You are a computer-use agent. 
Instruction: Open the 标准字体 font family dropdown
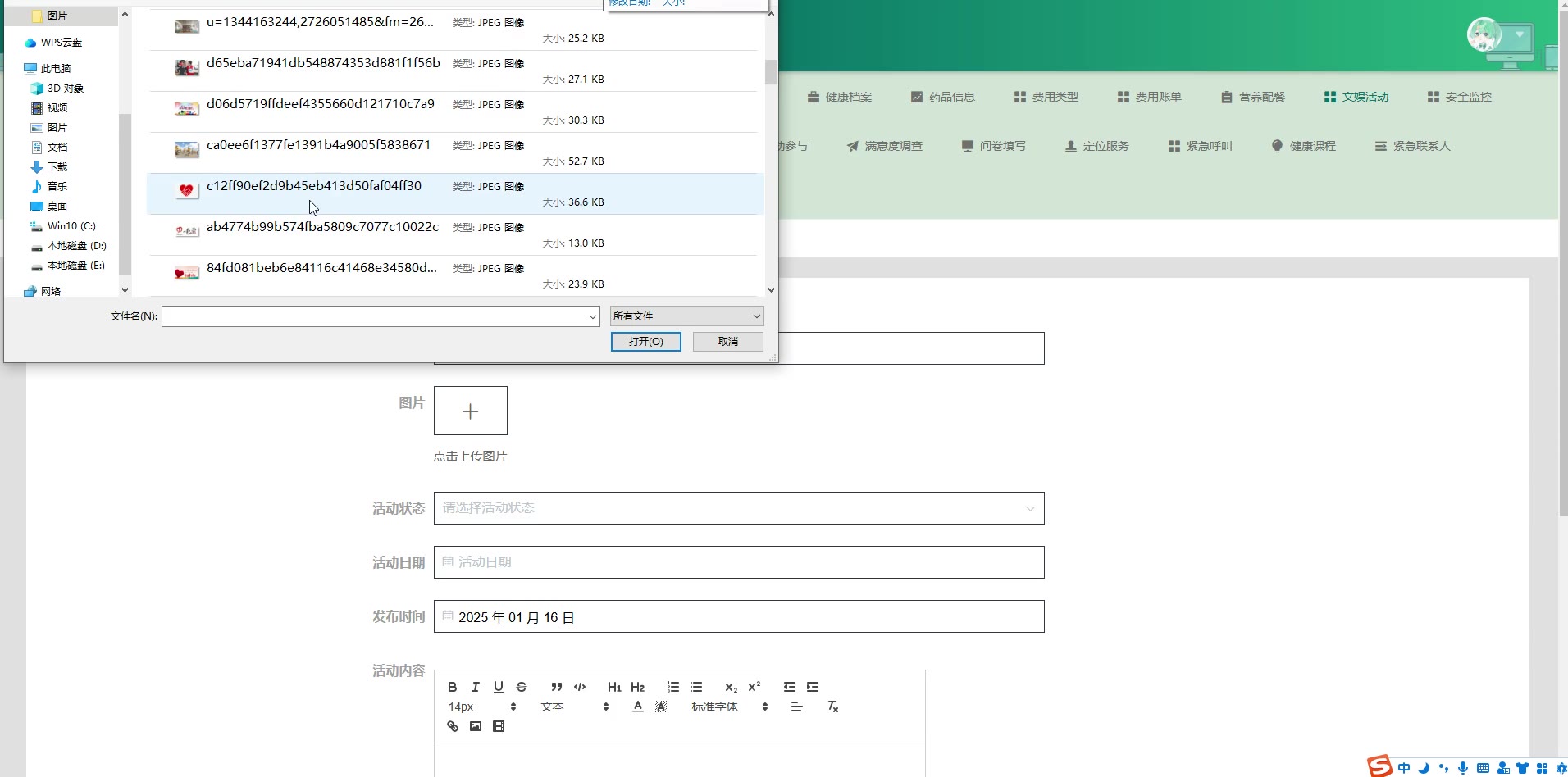pyautogui.click(x=729, y=707)
